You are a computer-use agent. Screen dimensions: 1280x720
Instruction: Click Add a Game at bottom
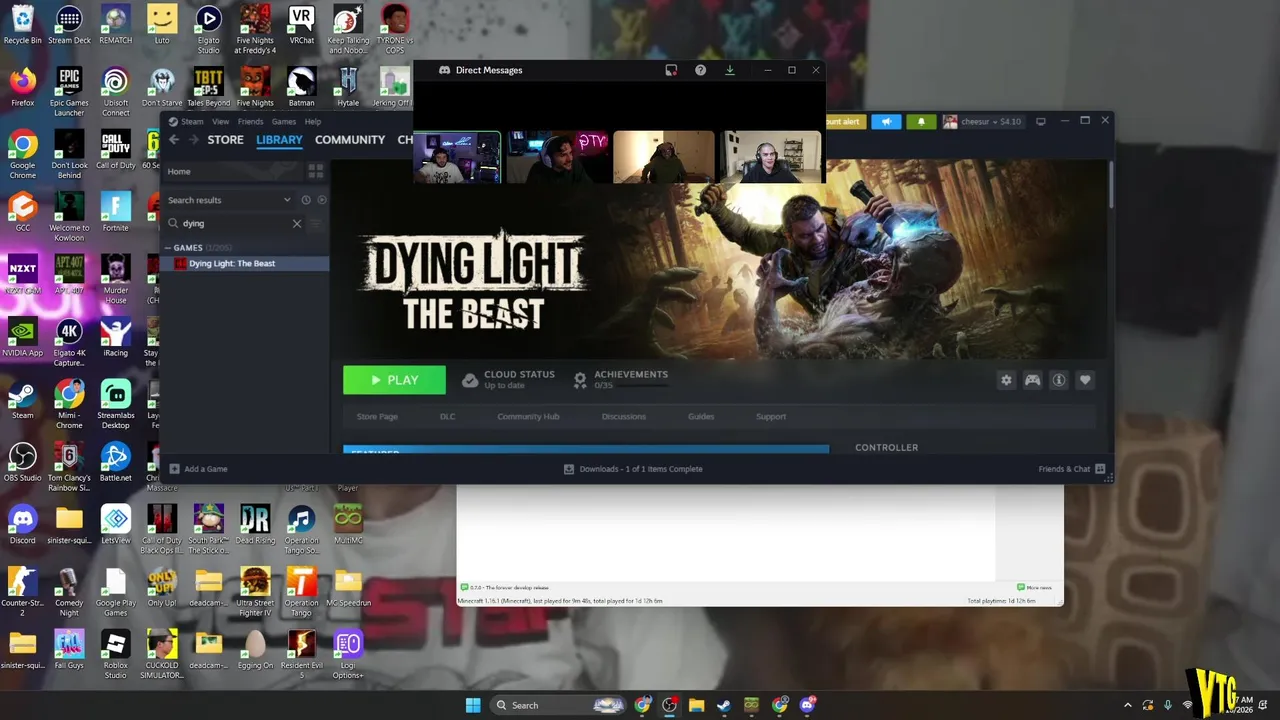[198, 469]
